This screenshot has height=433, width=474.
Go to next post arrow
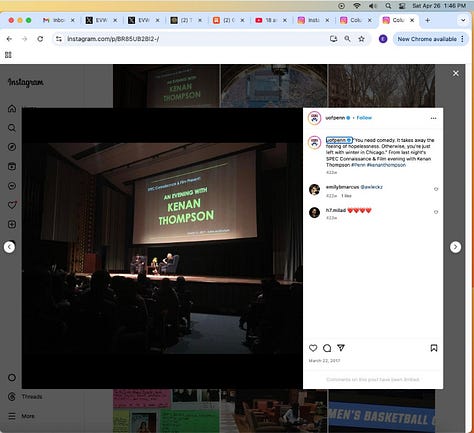[455, 247]
